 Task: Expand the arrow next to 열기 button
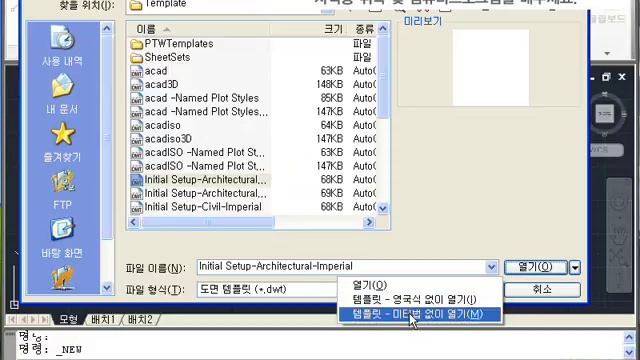pos(575,267)
